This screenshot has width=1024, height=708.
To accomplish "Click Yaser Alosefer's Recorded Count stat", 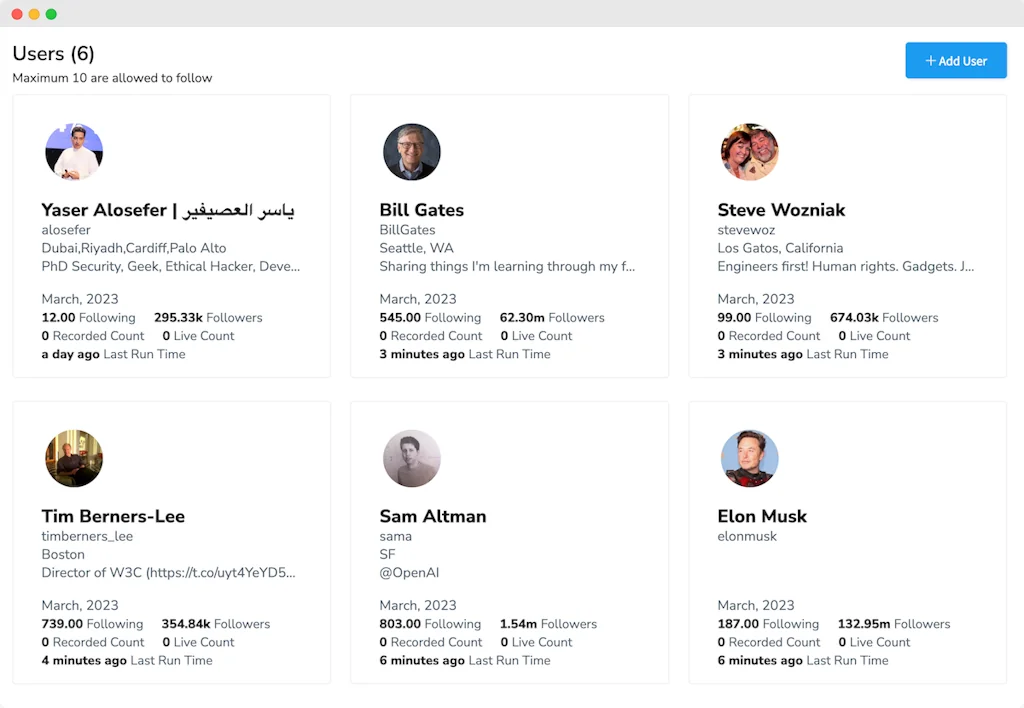I will click(x=92, y=336).
